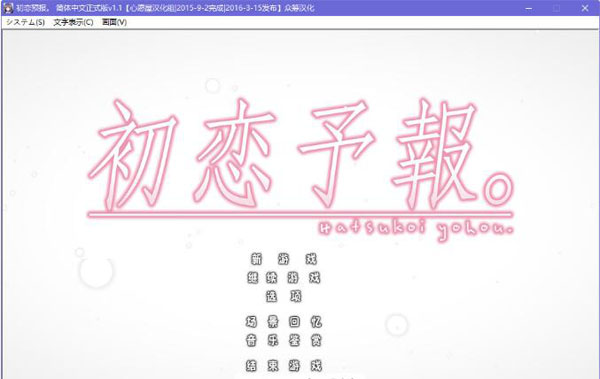Open the 文字表示(C) menu

tap(73, 22)
